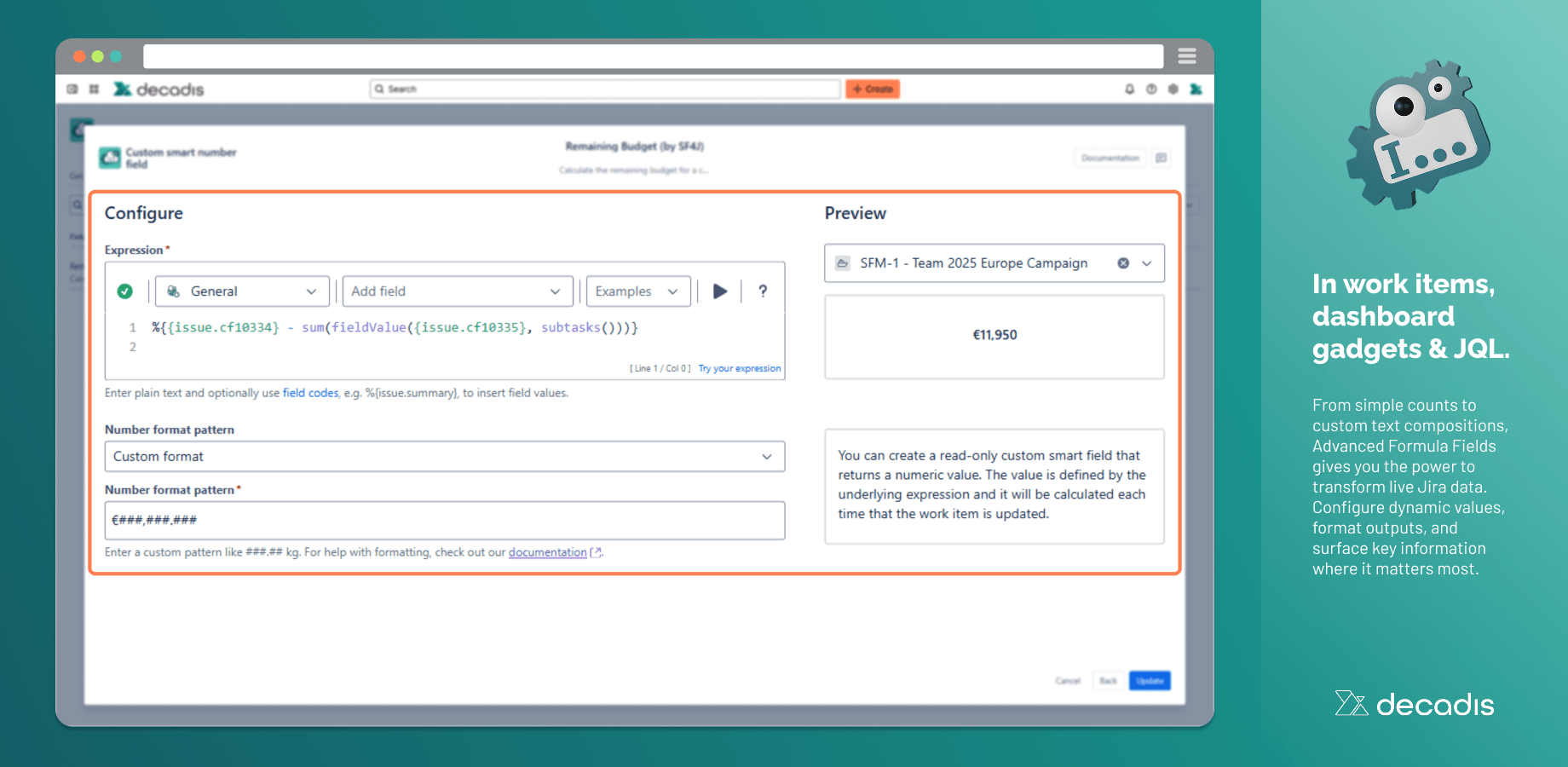This screenshot has width=1568, height=767.
Task: Open the decadis profile avatar icon
Action: tap(1196, 89)
